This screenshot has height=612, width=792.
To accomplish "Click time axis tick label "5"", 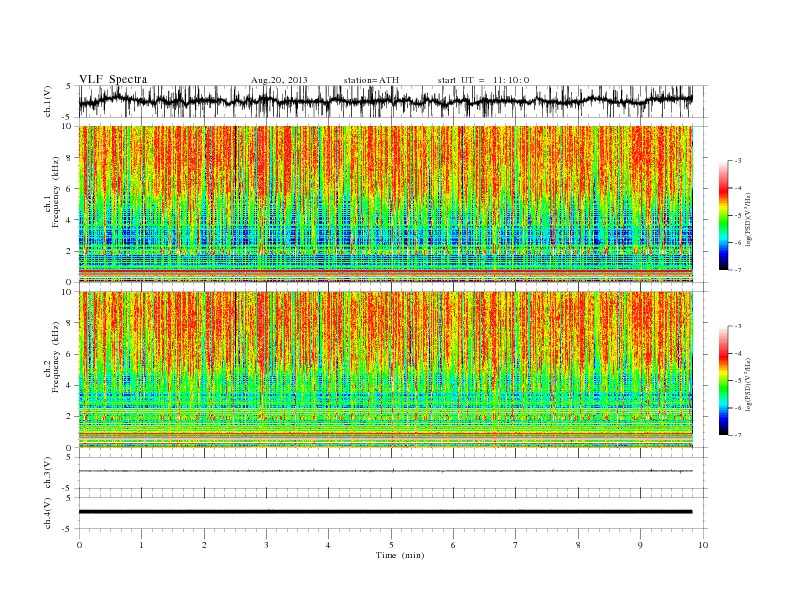I will coord(391,545).
